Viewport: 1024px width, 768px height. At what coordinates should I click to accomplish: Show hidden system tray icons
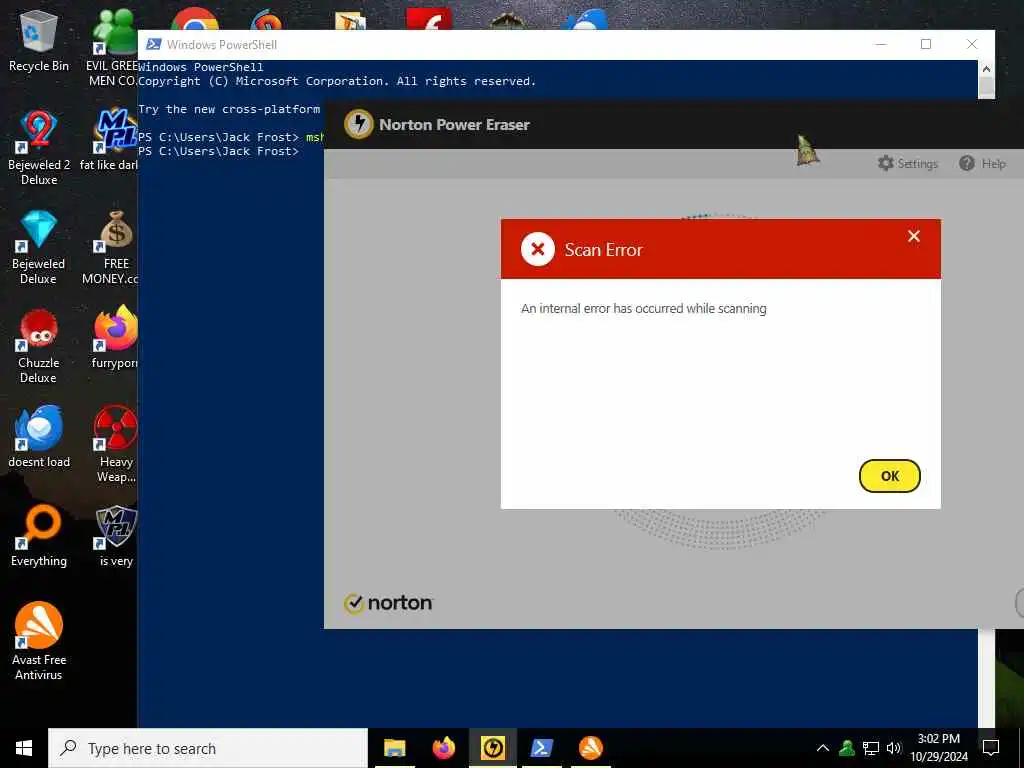(823, 748)
